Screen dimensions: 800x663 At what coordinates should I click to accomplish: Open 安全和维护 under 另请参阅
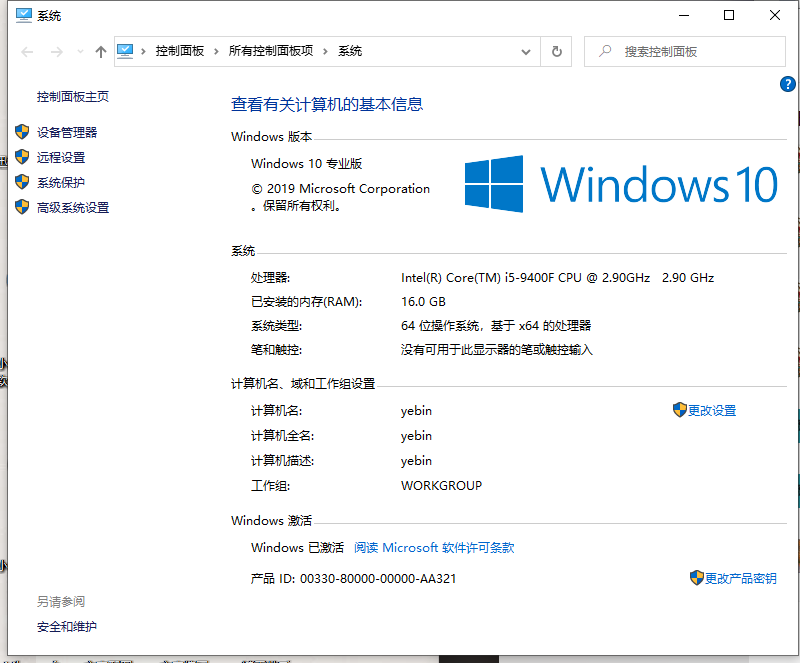(67, 626)
